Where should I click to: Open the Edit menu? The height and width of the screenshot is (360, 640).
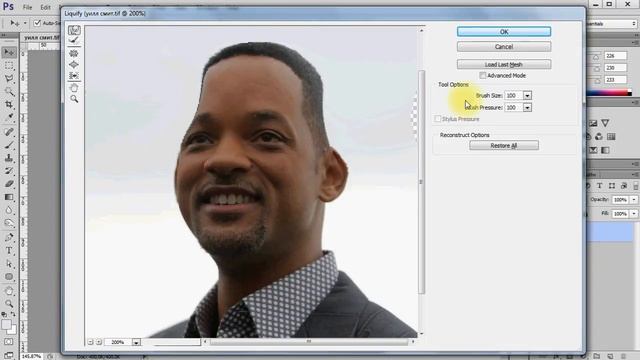click(x=45, y=7)
